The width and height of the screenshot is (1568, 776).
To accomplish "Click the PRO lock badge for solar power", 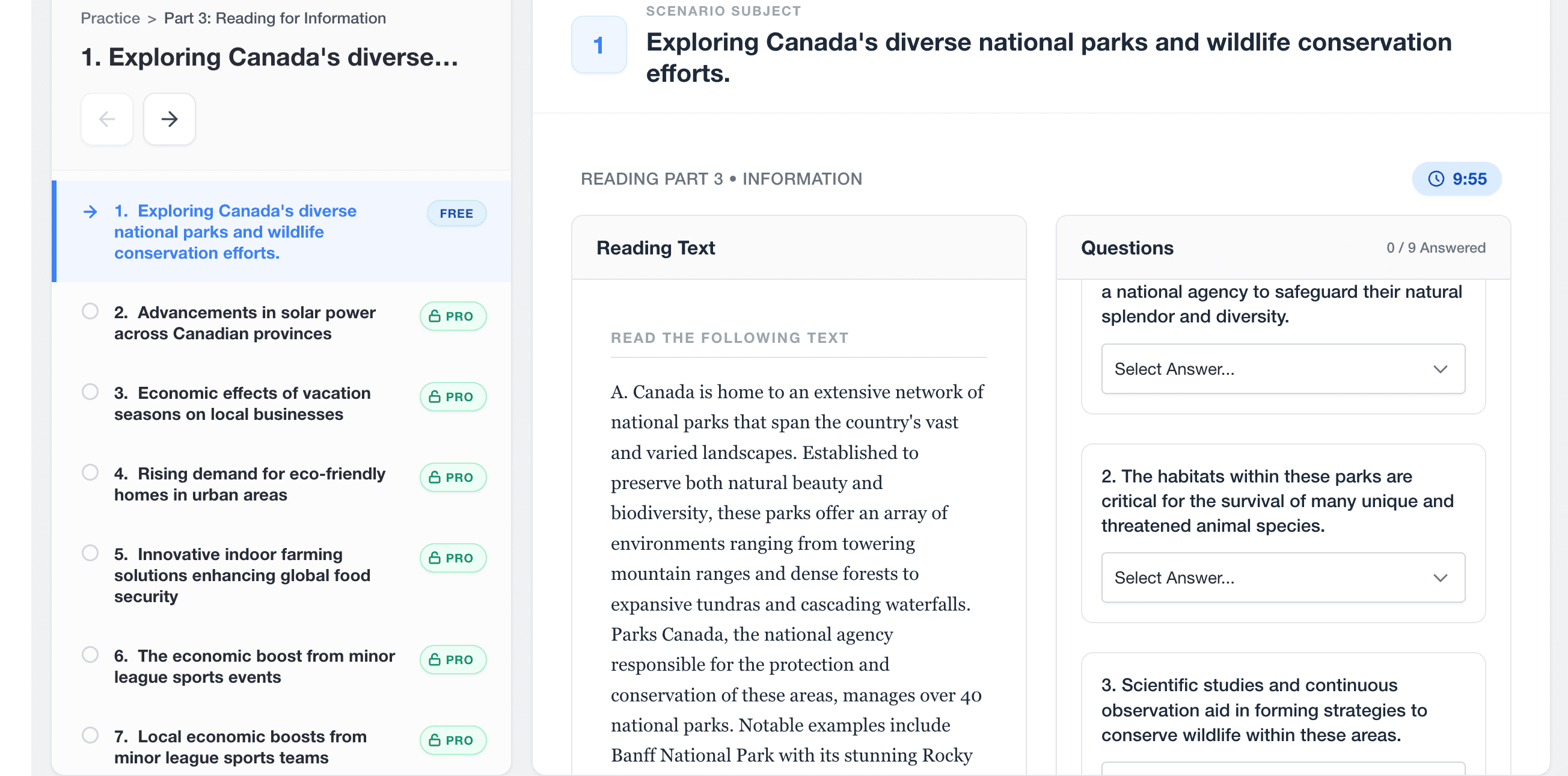I will [x=452, y=316].
